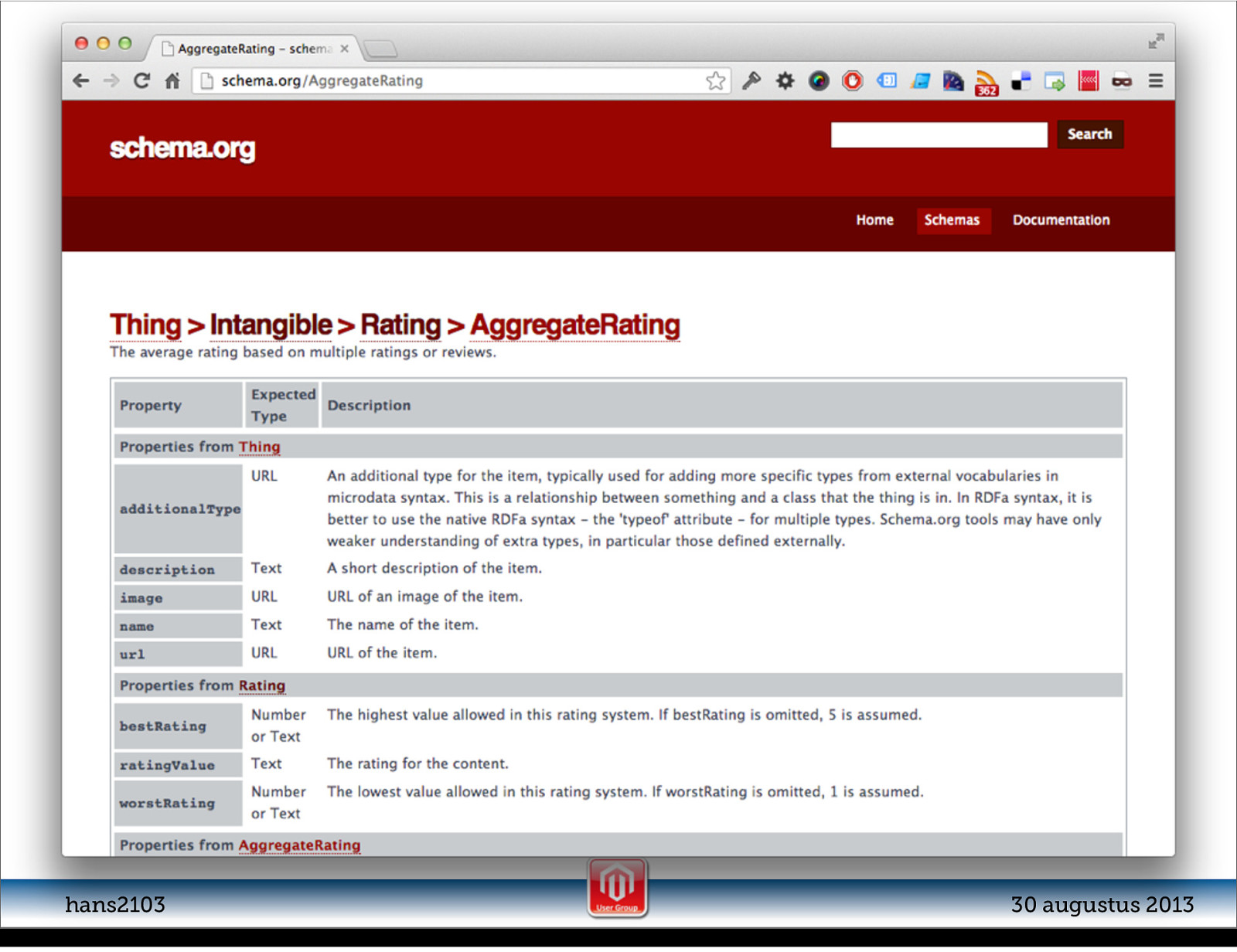Click the additionalType property cell
The height and width of the screenshot is (952, 1237).
tap(179, 508)
